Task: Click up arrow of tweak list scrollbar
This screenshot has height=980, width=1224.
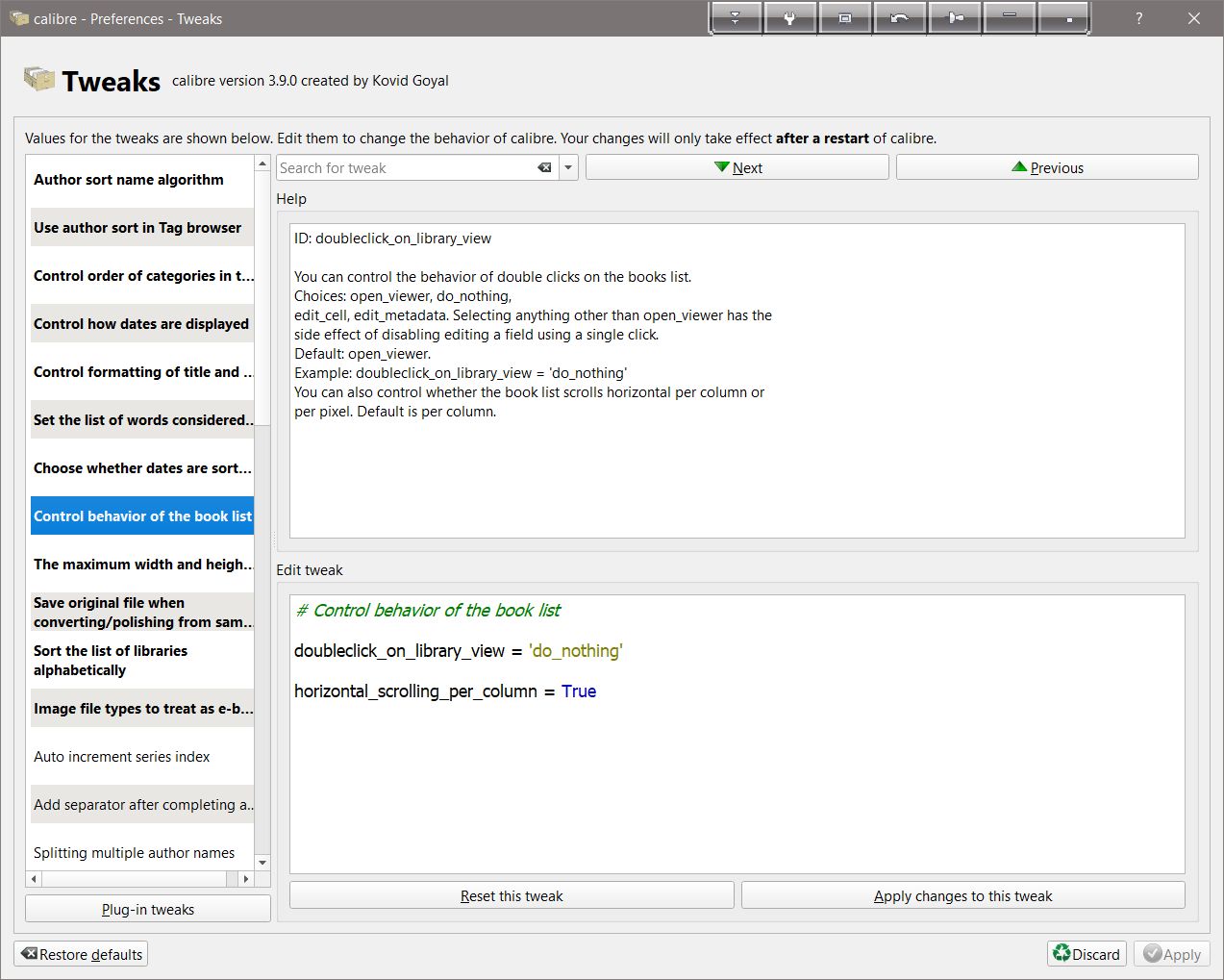Action: (x=262, y=164)
